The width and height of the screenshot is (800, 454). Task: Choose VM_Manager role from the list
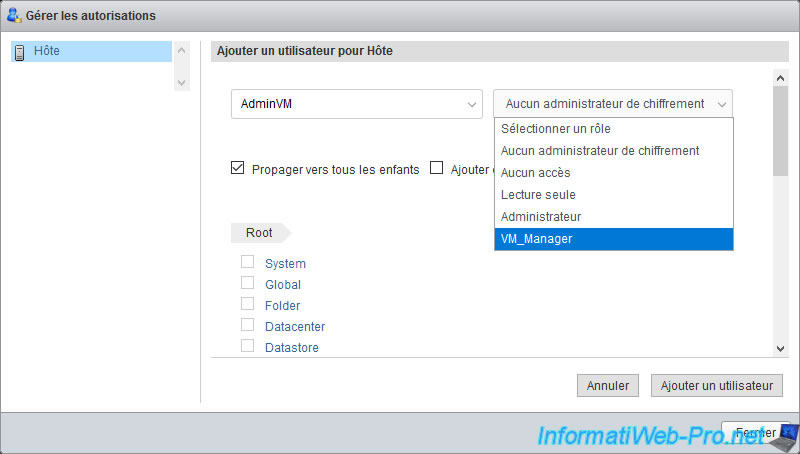pyautogui.click(x=613, y=239)
